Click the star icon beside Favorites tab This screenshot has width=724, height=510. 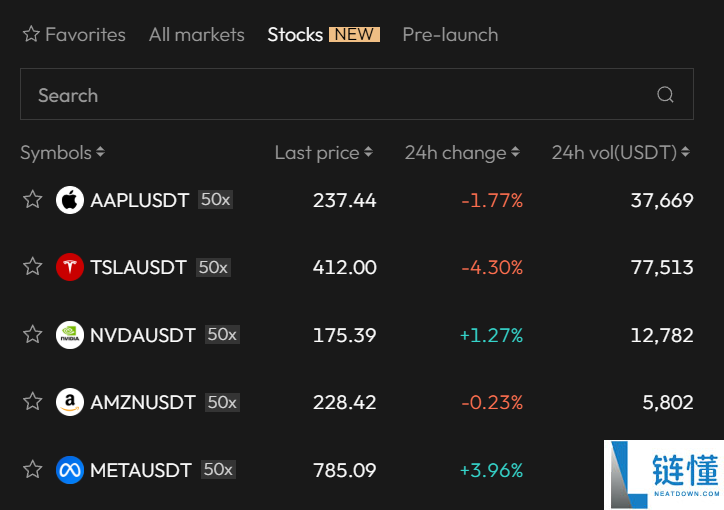tap(31, 34)
